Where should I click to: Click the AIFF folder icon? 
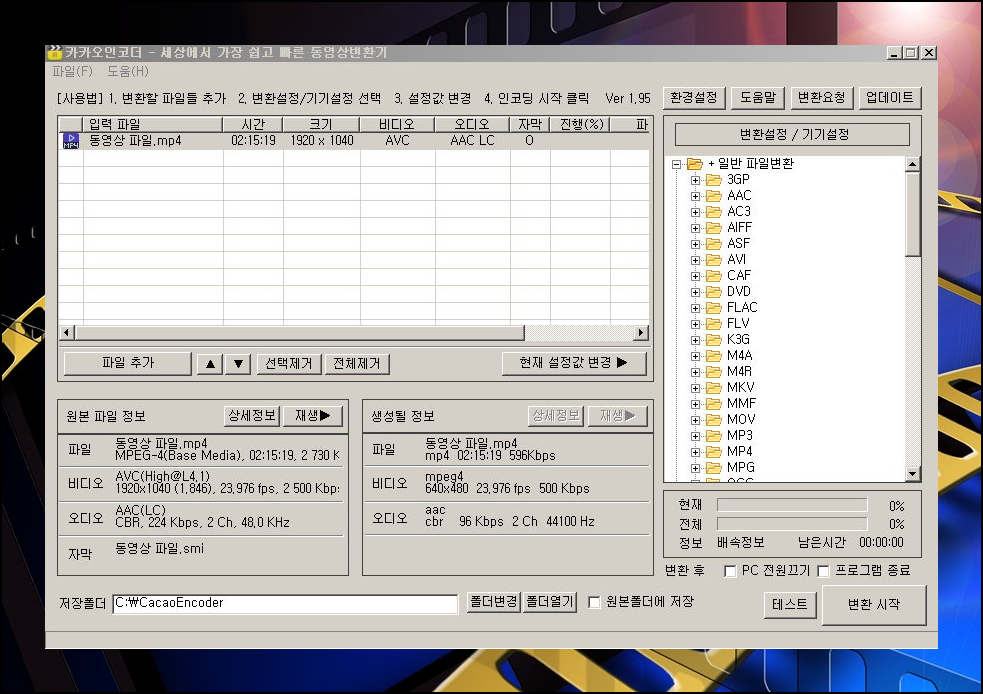coord(713,228)
